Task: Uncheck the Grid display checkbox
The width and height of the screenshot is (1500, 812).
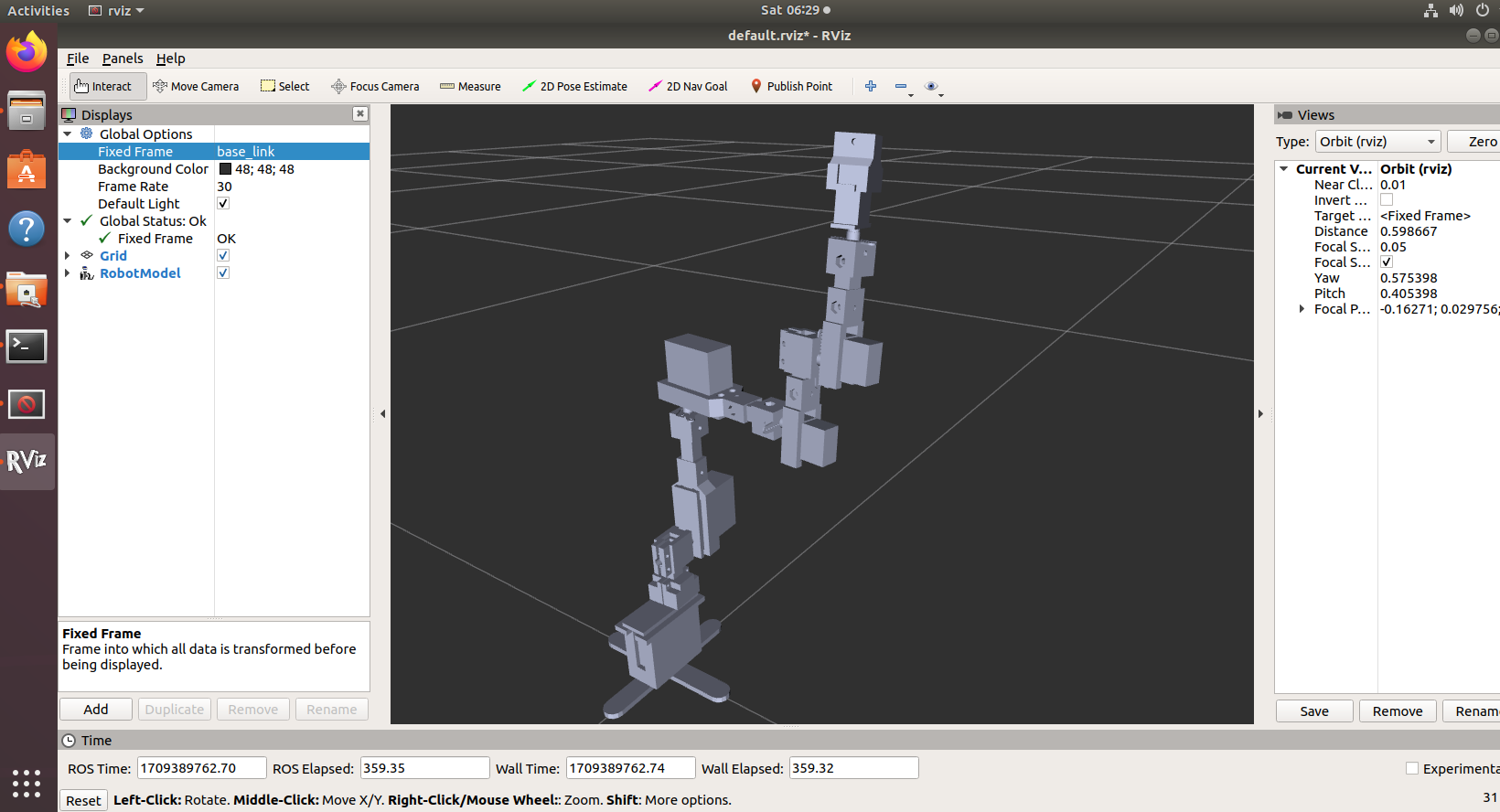Action: pyautogui.click(x=223, y=255)
